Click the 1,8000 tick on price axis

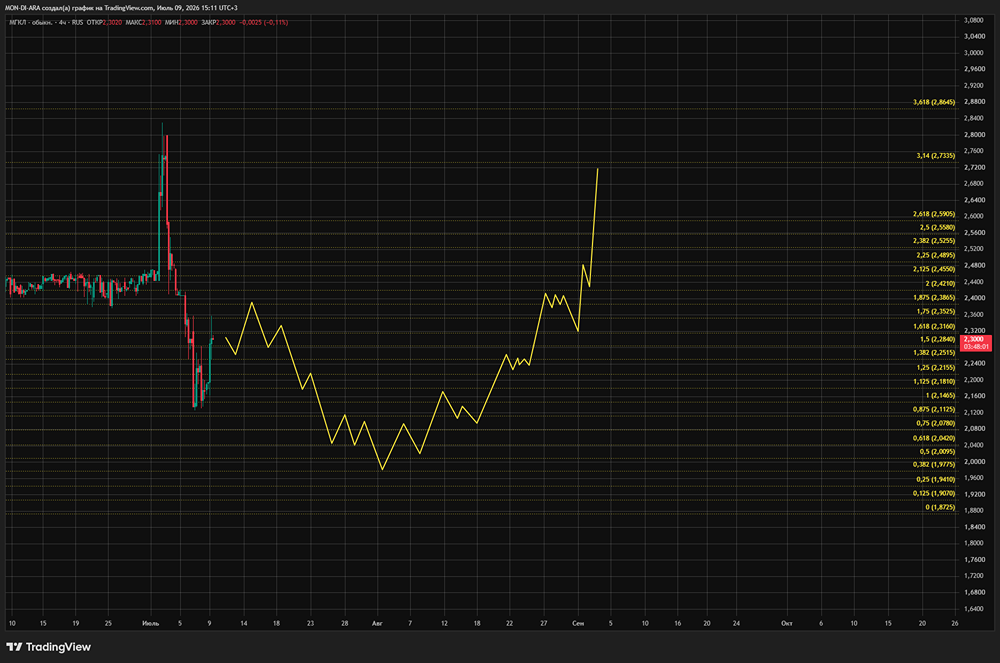973,543
